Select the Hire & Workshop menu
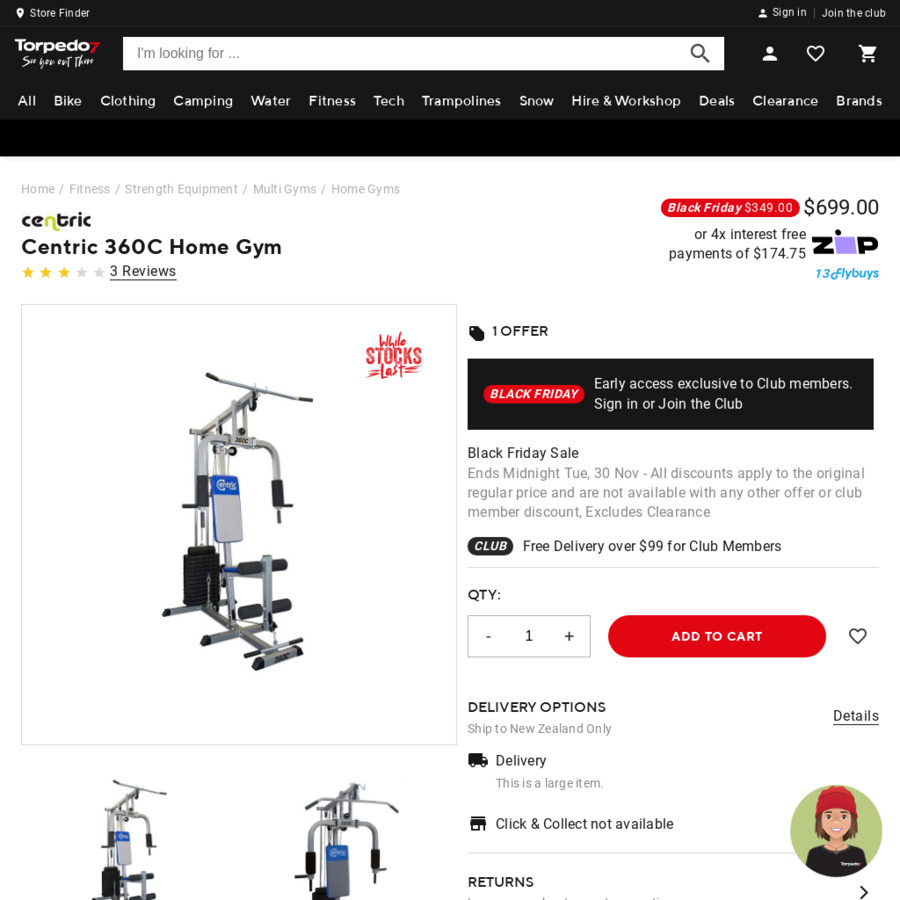 626,101
